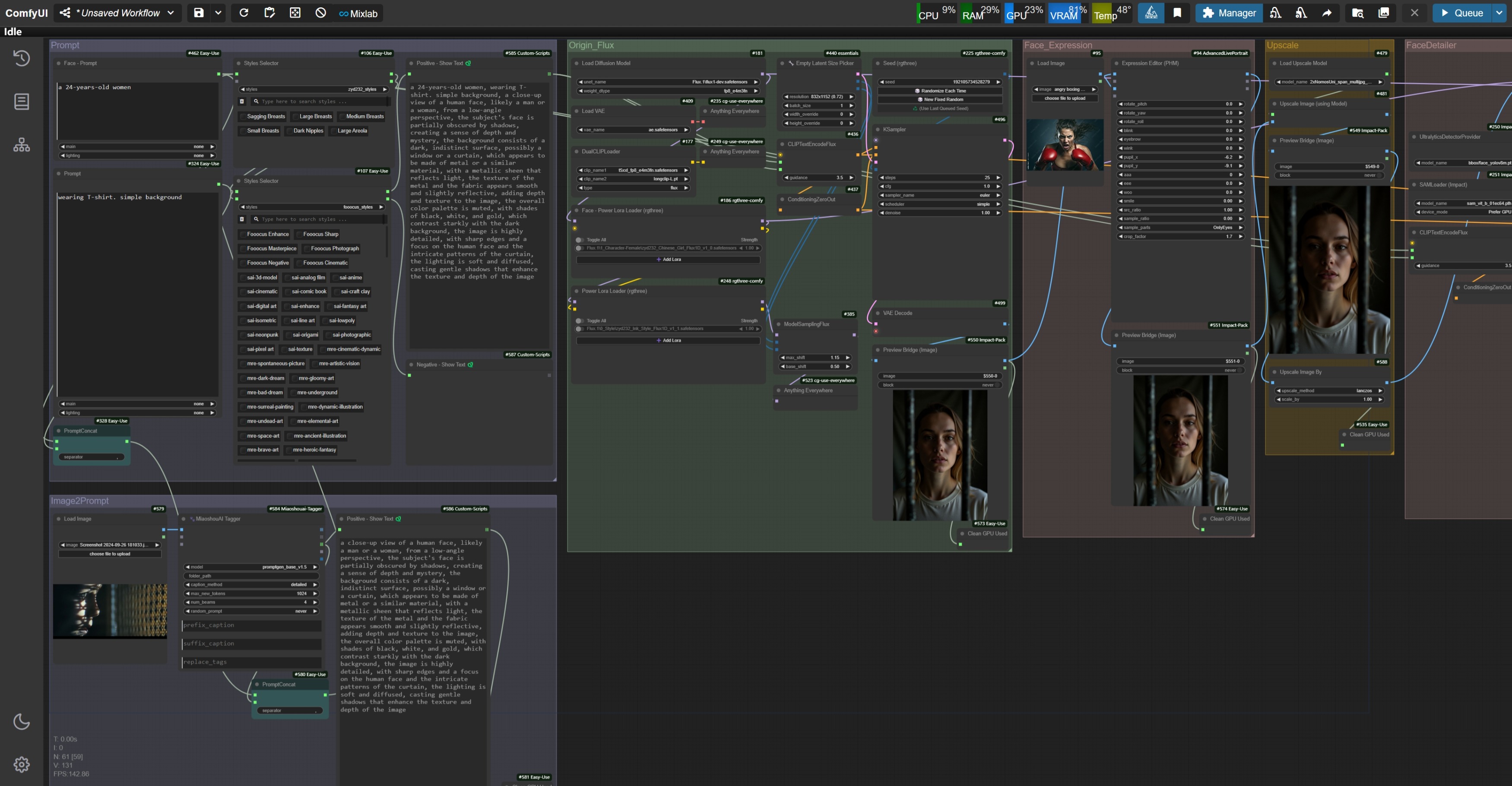The height and width of the screenshot is (786, 1512).
Task: Click the Refresh node definitions icon
Action: pos(244,13)
